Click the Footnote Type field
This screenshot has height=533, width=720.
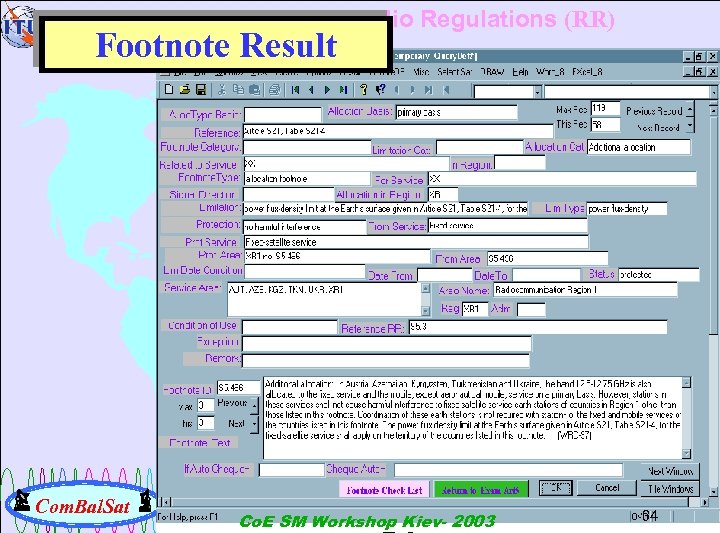(307, 179)
